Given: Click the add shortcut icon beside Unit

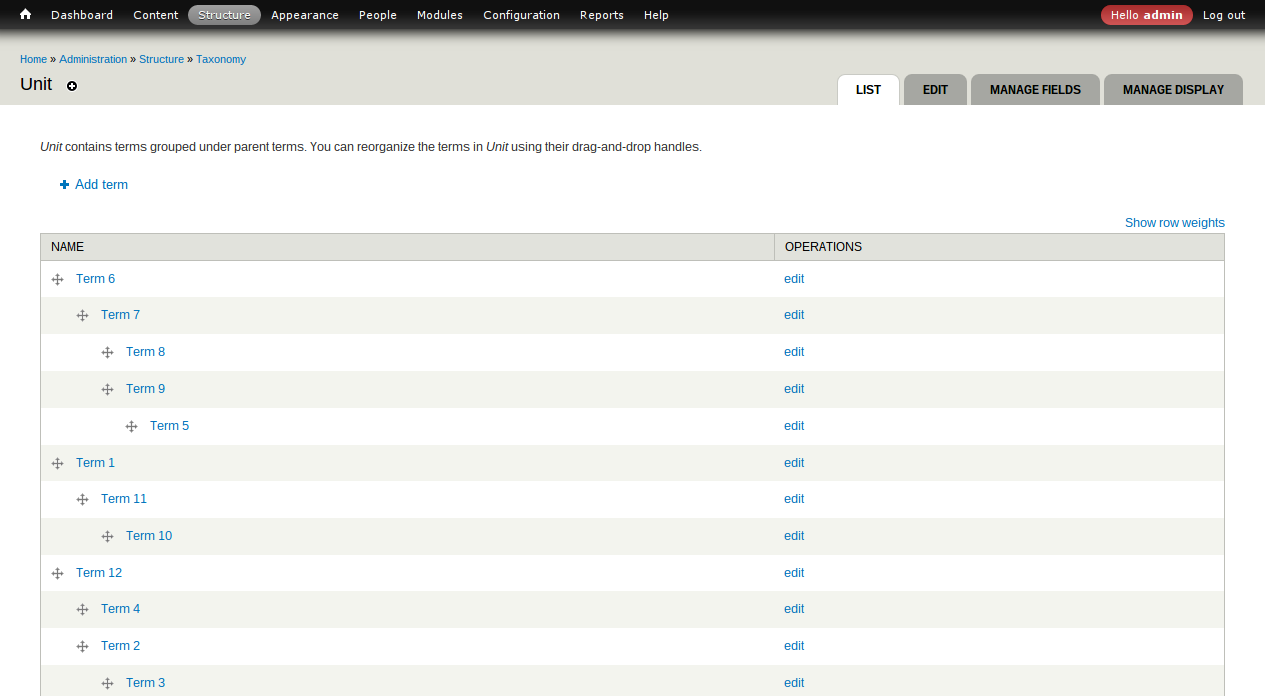Looking at the screenshot, I should [72, 86].
